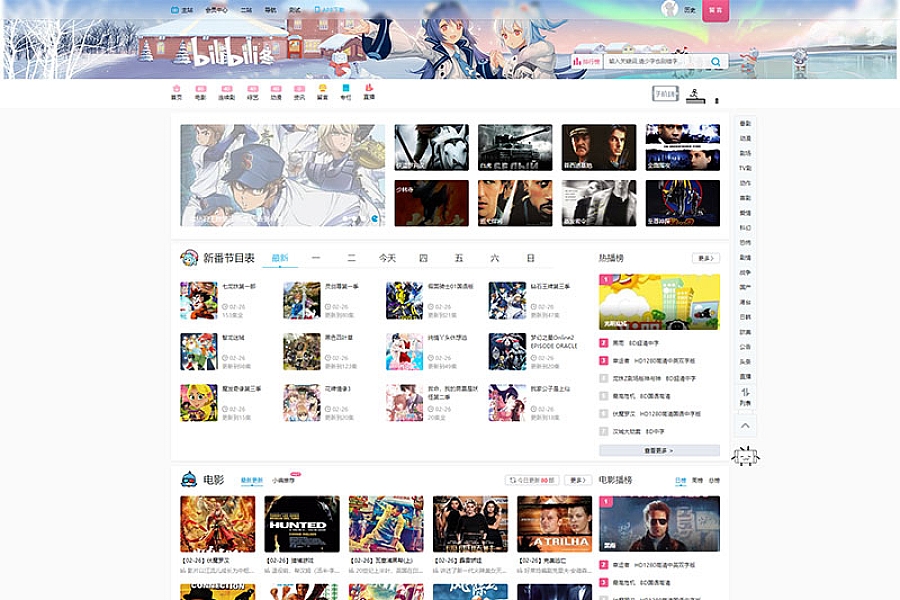Image resolution: width=900 pixels, height=600 pixels.
Task: Click the user avatar in the top bar
Action: [669, 9]
